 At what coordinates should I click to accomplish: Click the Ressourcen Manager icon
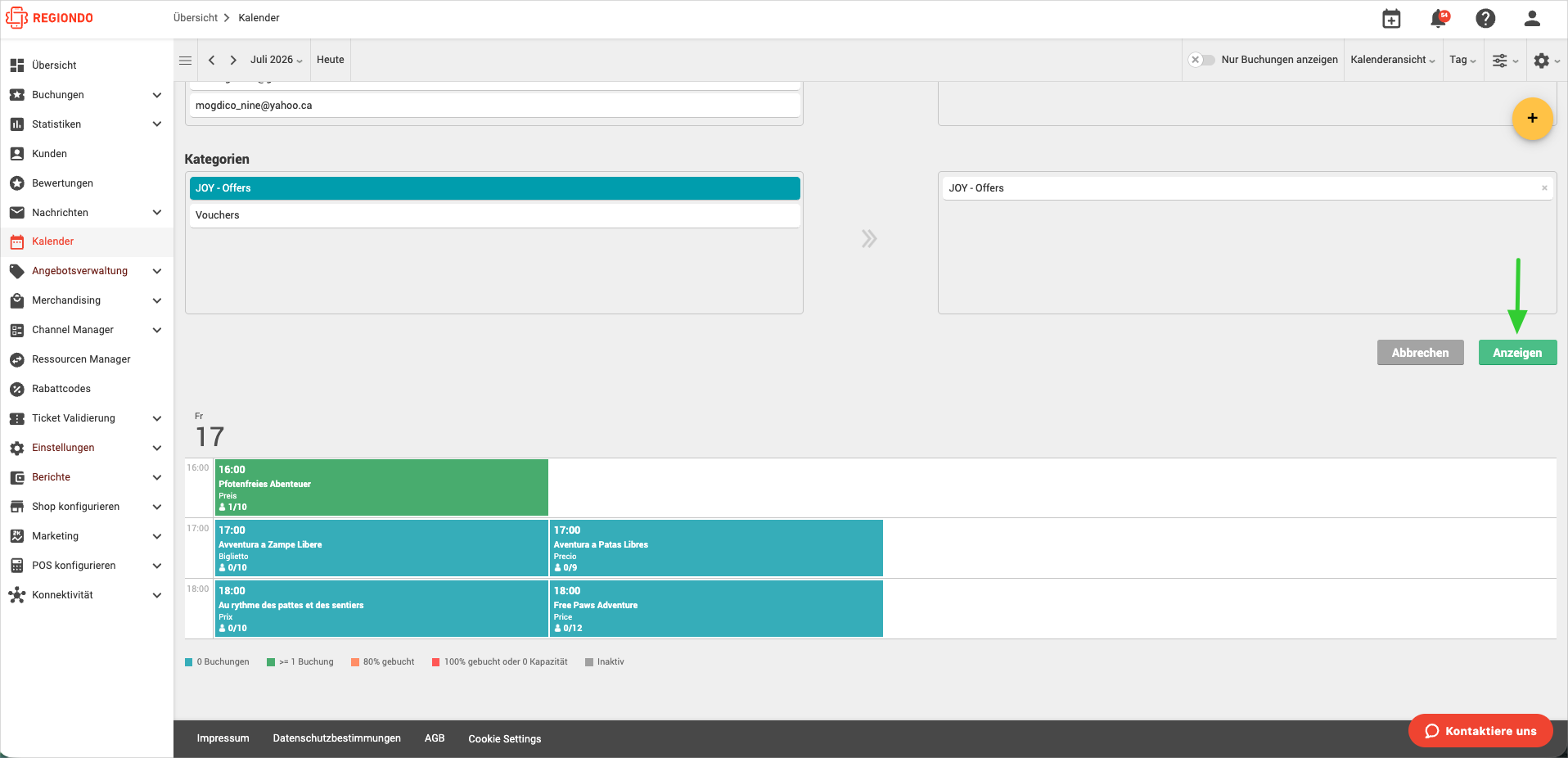[x=17, y=359]
